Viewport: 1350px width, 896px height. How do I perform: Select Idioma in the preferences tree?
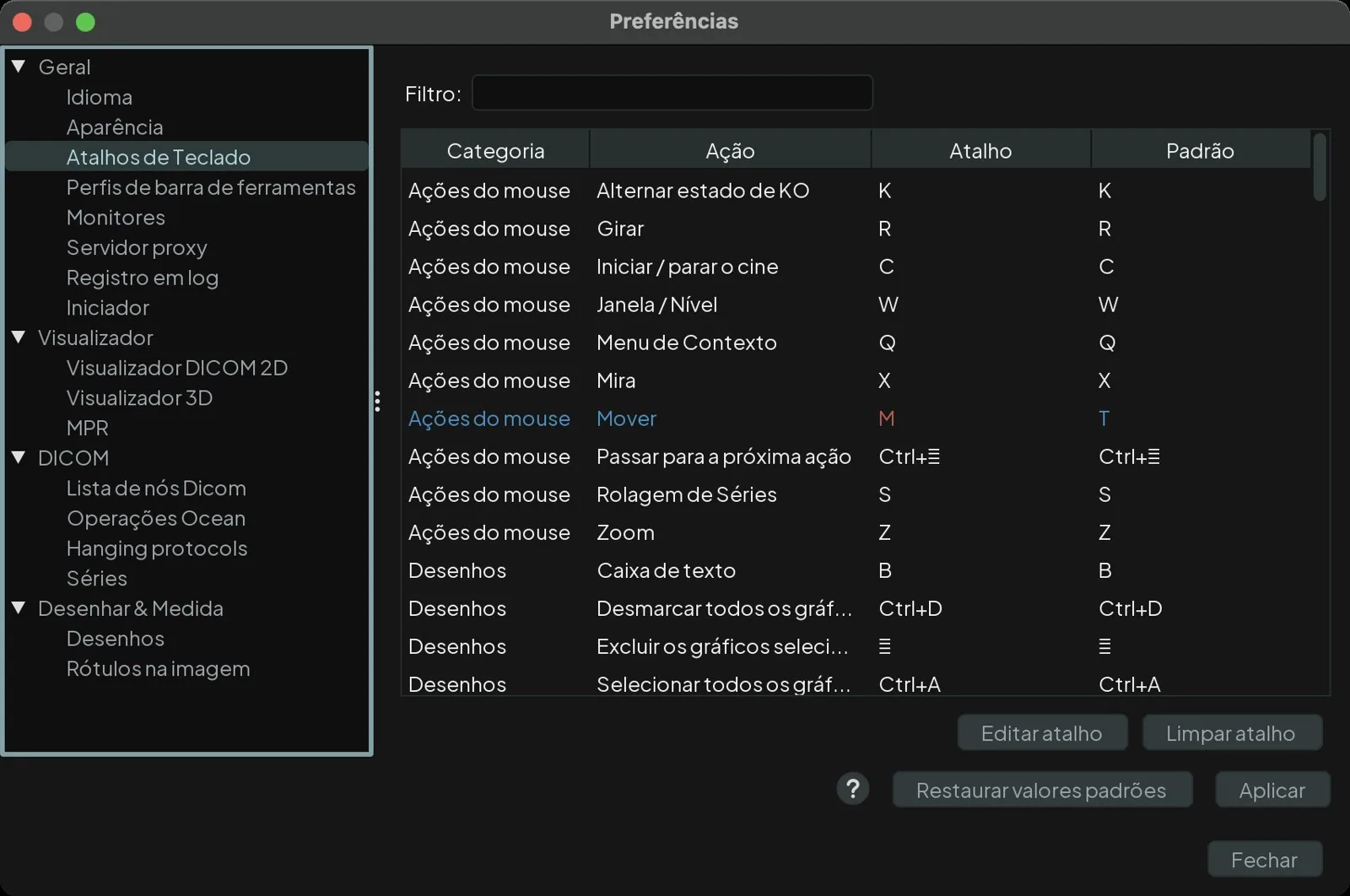pyautogui.click(x=100, y=97)
